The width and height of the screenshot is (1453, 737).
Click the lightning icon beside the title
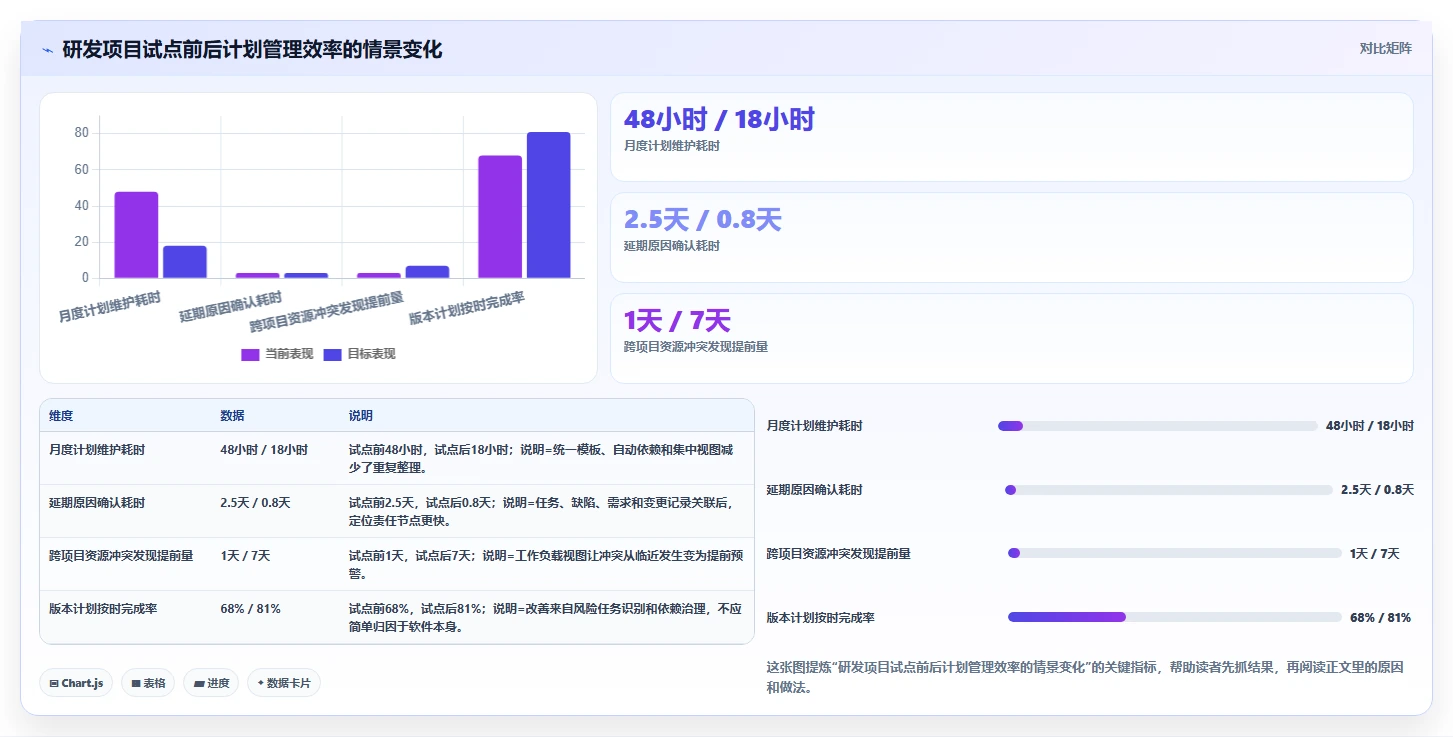tap(47, 49)
